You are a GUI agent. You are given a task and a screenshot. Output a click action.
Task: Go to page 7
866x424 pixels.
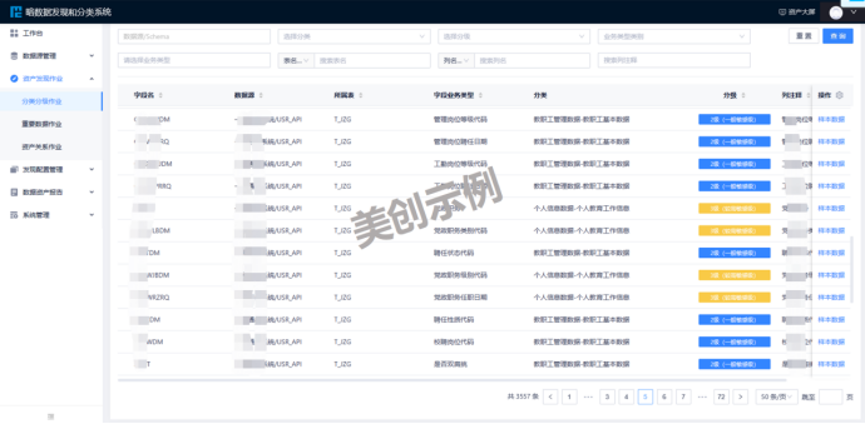(683, 396)
